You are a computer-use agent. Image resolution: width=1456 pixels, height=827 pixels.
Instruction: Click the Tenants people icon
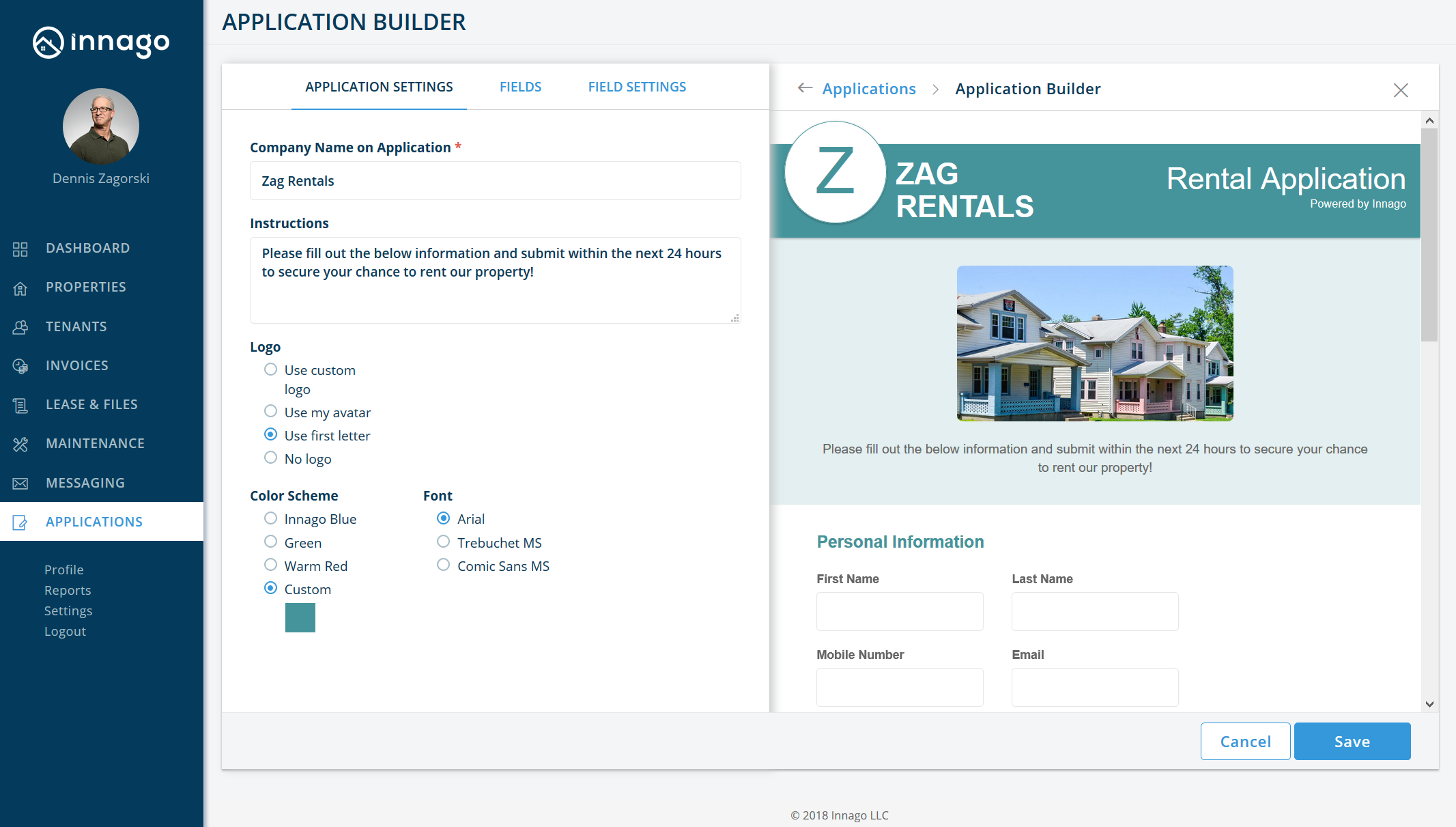[20, 327]
